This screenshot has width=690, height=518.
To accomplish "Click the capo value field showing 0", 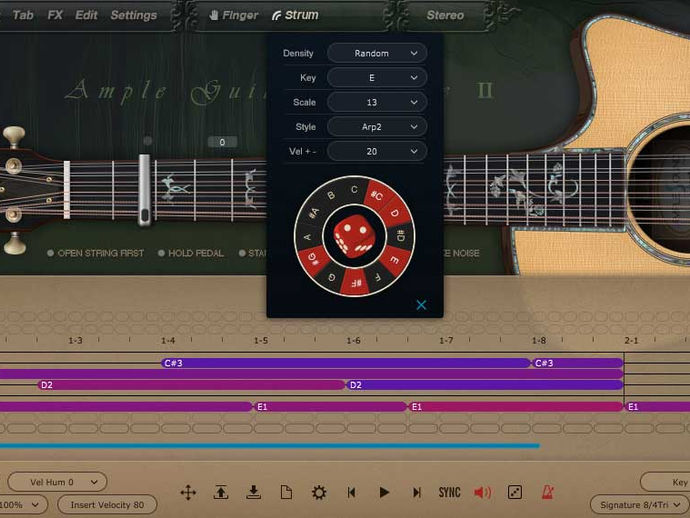I will click(222, 142).
